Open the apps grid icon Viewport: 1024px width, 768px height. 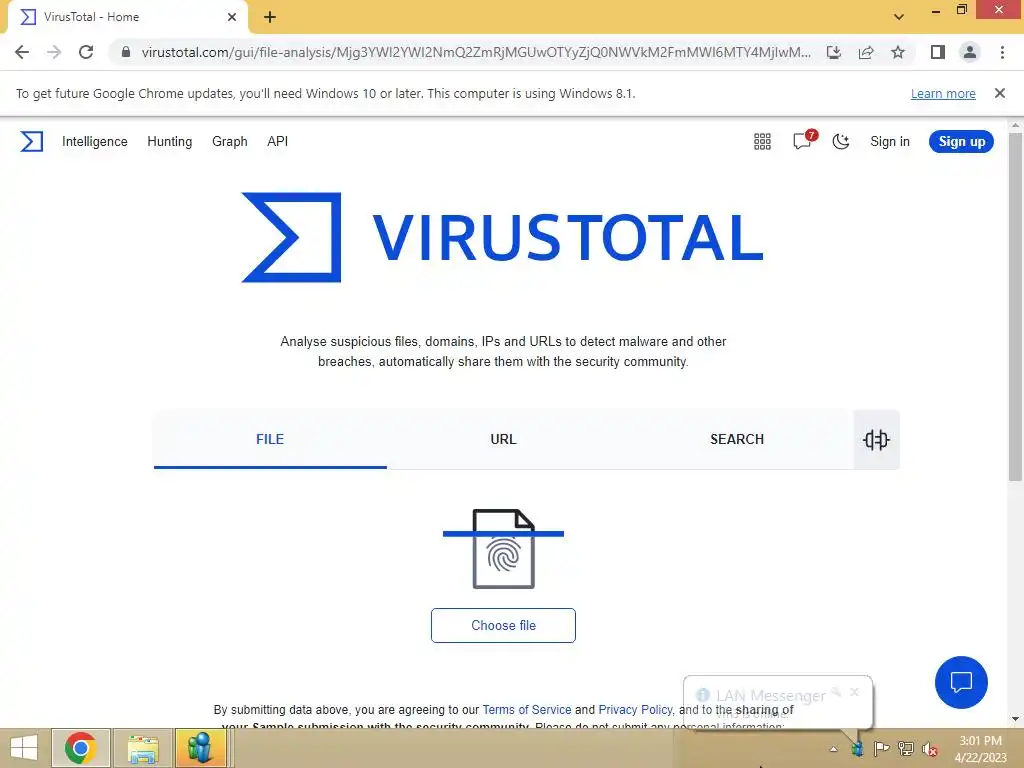click(x=762, y=142)
